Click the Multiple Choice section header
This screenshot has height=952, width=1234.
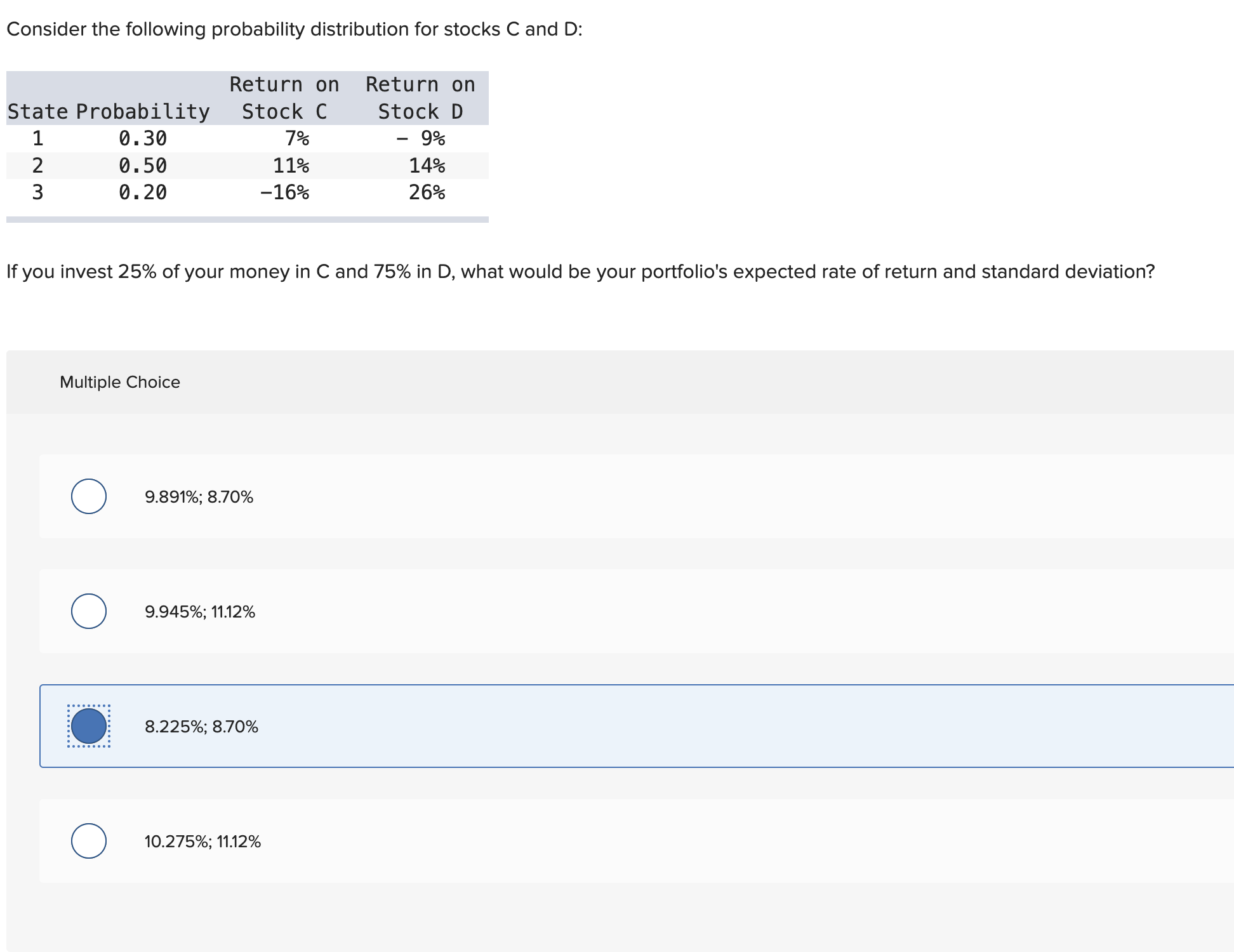tap(121, 381)
